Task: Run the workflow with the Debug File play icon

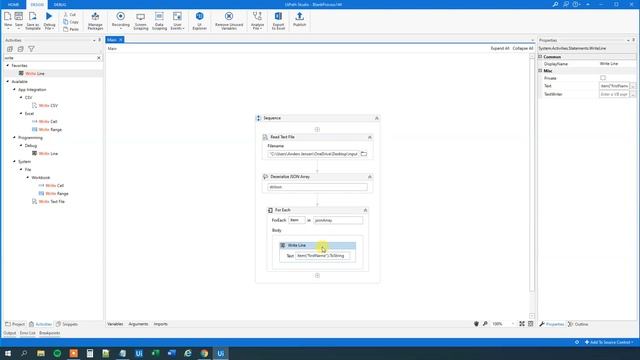Action: [49, 16]
